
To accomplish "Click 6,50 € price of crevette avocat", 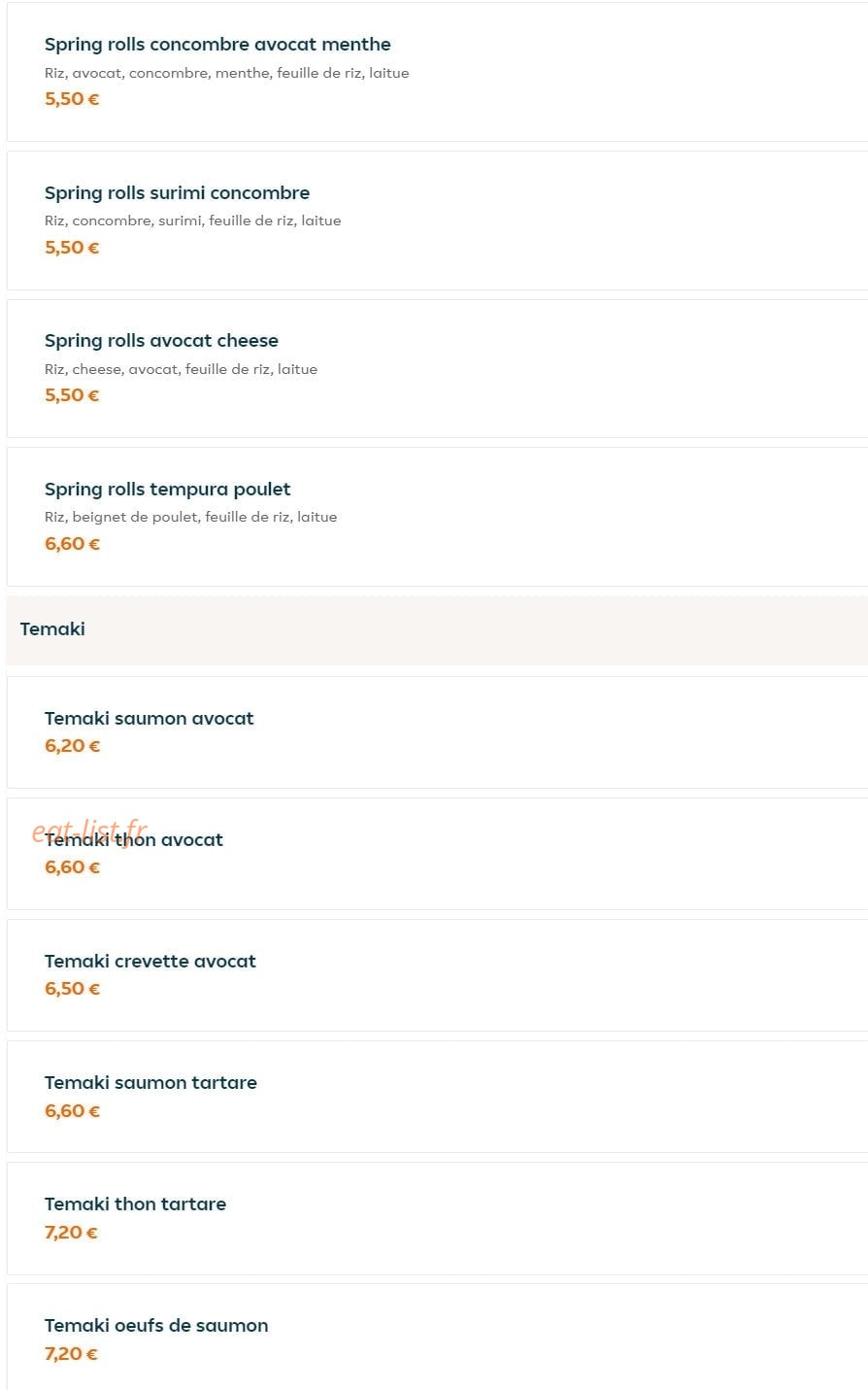I will click(x=72, y=989).
